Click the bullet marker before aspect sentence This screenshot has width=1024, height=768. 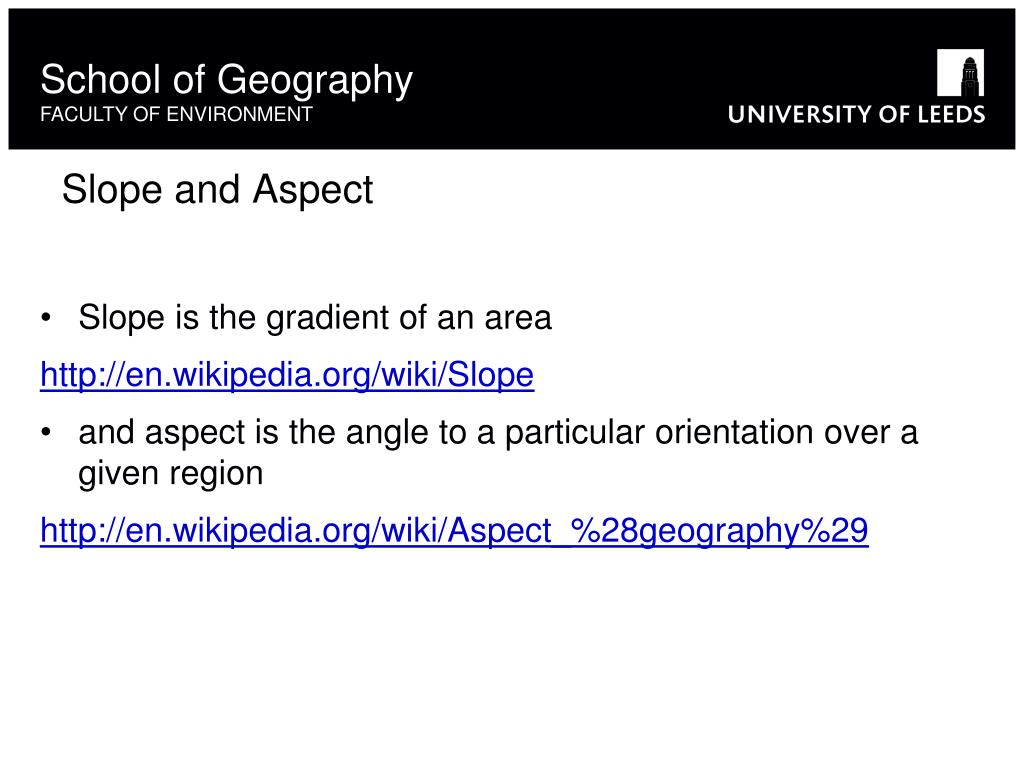point(45,432)
